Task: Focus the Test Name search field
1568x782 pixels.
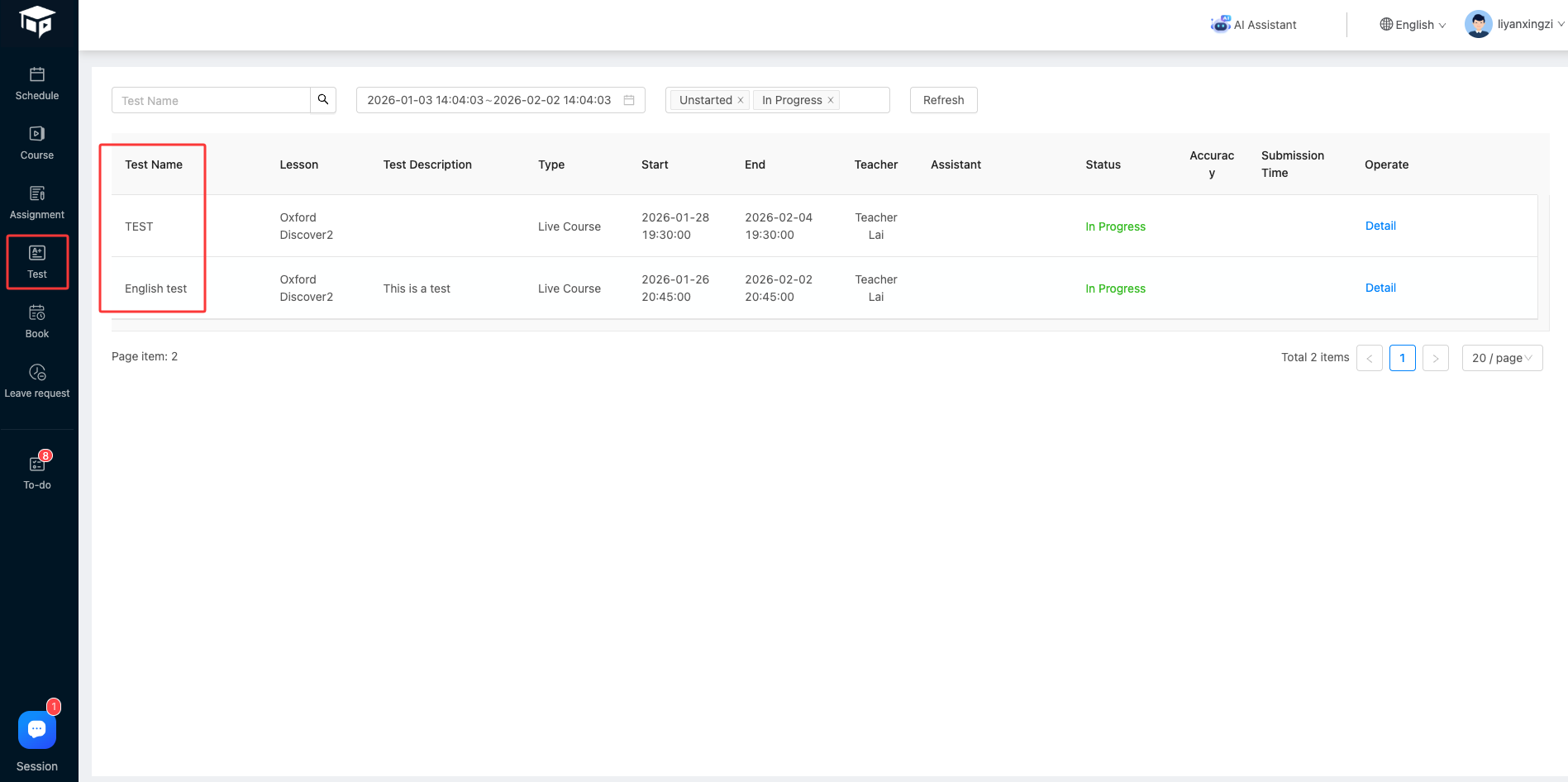Action: 212,101
